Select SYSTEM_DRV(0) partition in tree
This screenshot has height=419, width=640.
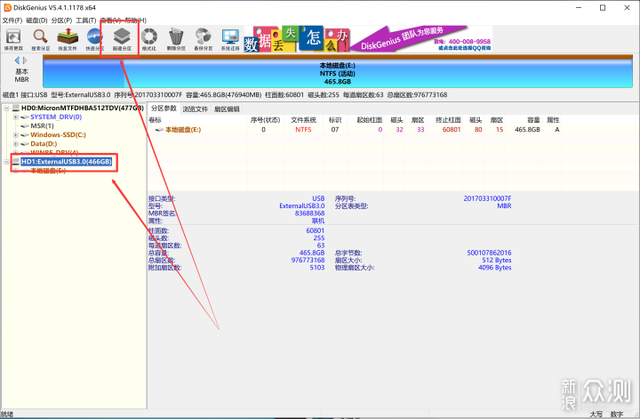(x=56, y=117)
